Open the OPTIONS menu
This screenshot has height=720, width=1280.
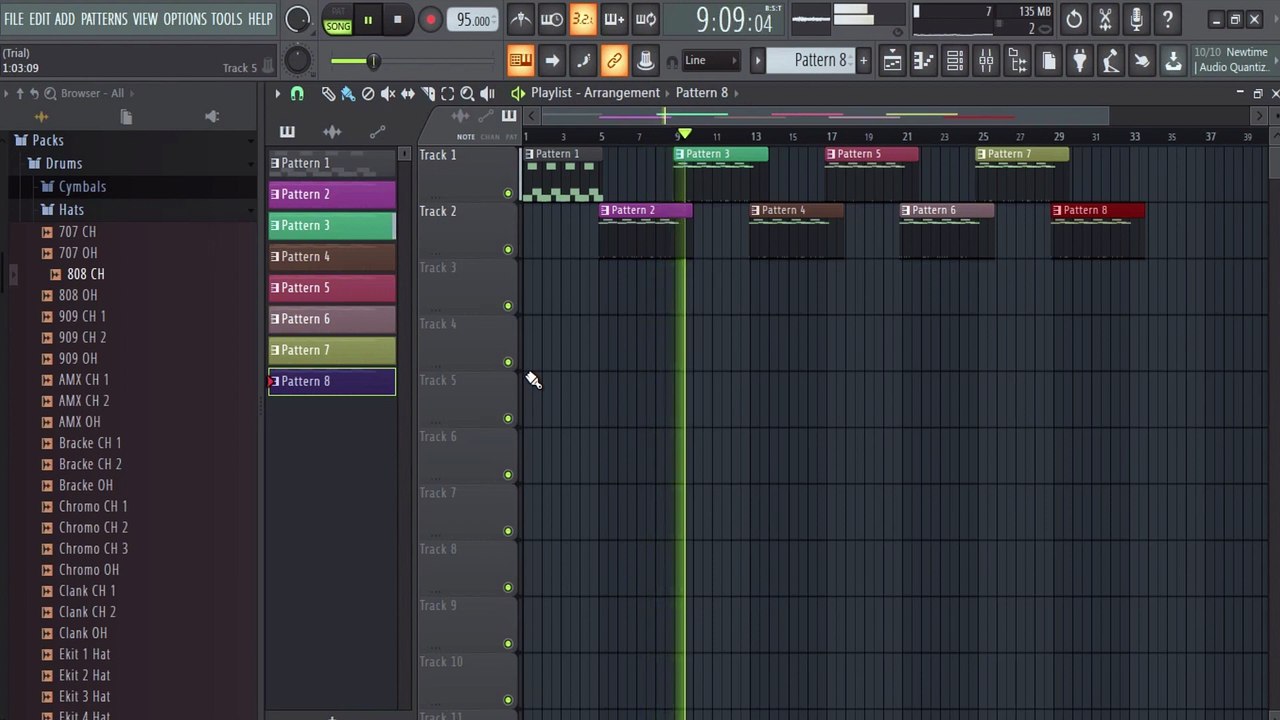click(184, 19)
